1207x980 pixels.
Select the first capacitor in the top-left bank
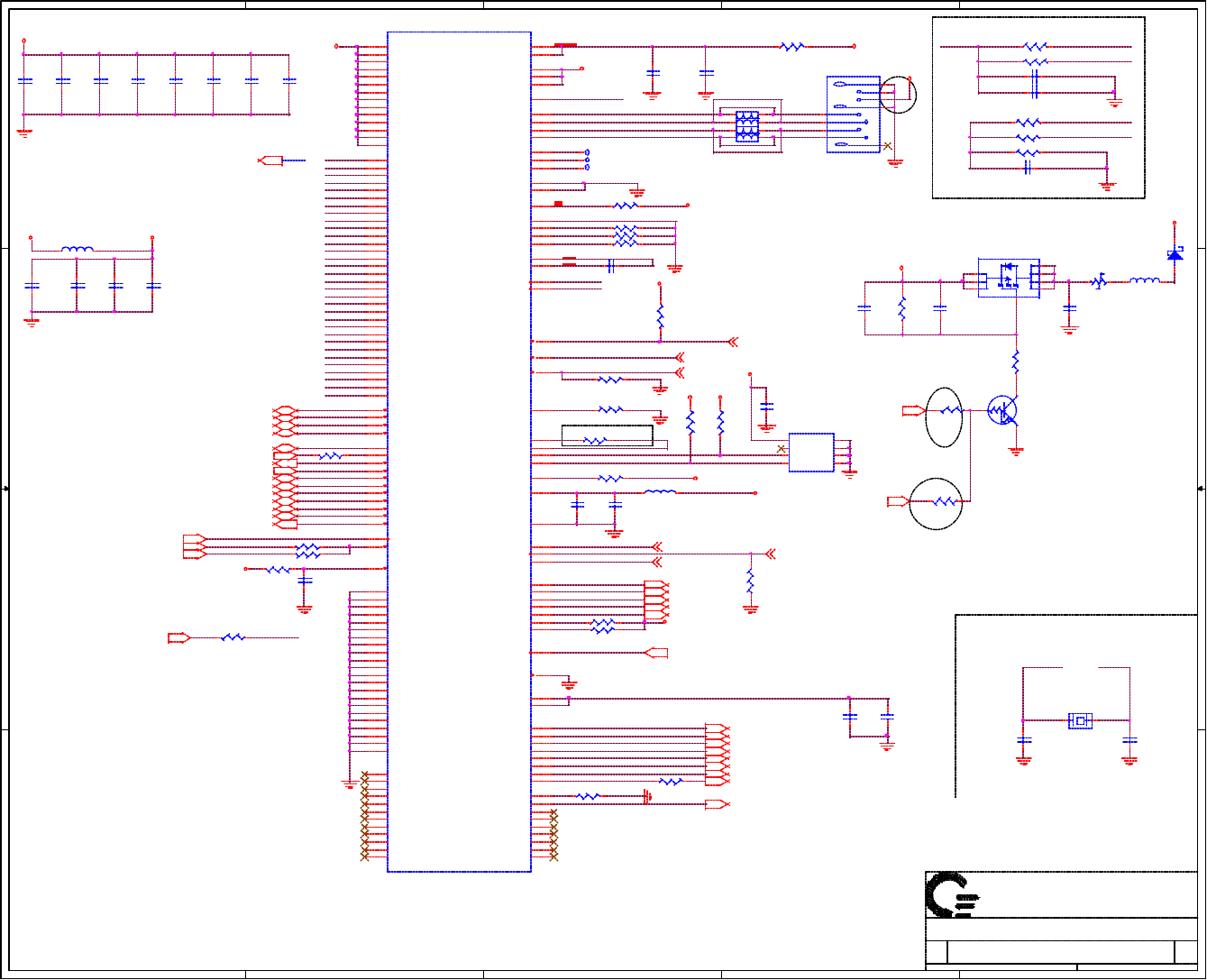click(24, 81)
